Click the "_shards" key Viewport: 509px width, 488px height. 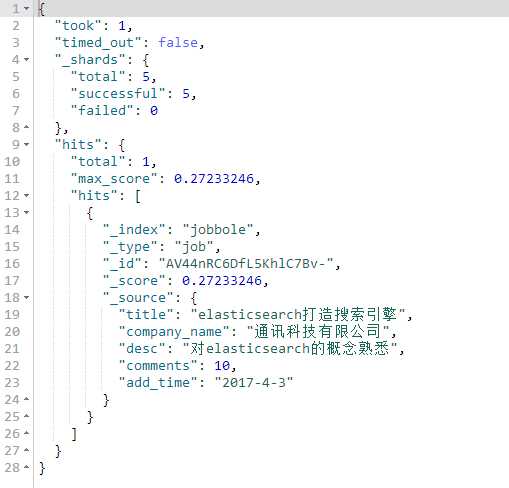(90, 60)
